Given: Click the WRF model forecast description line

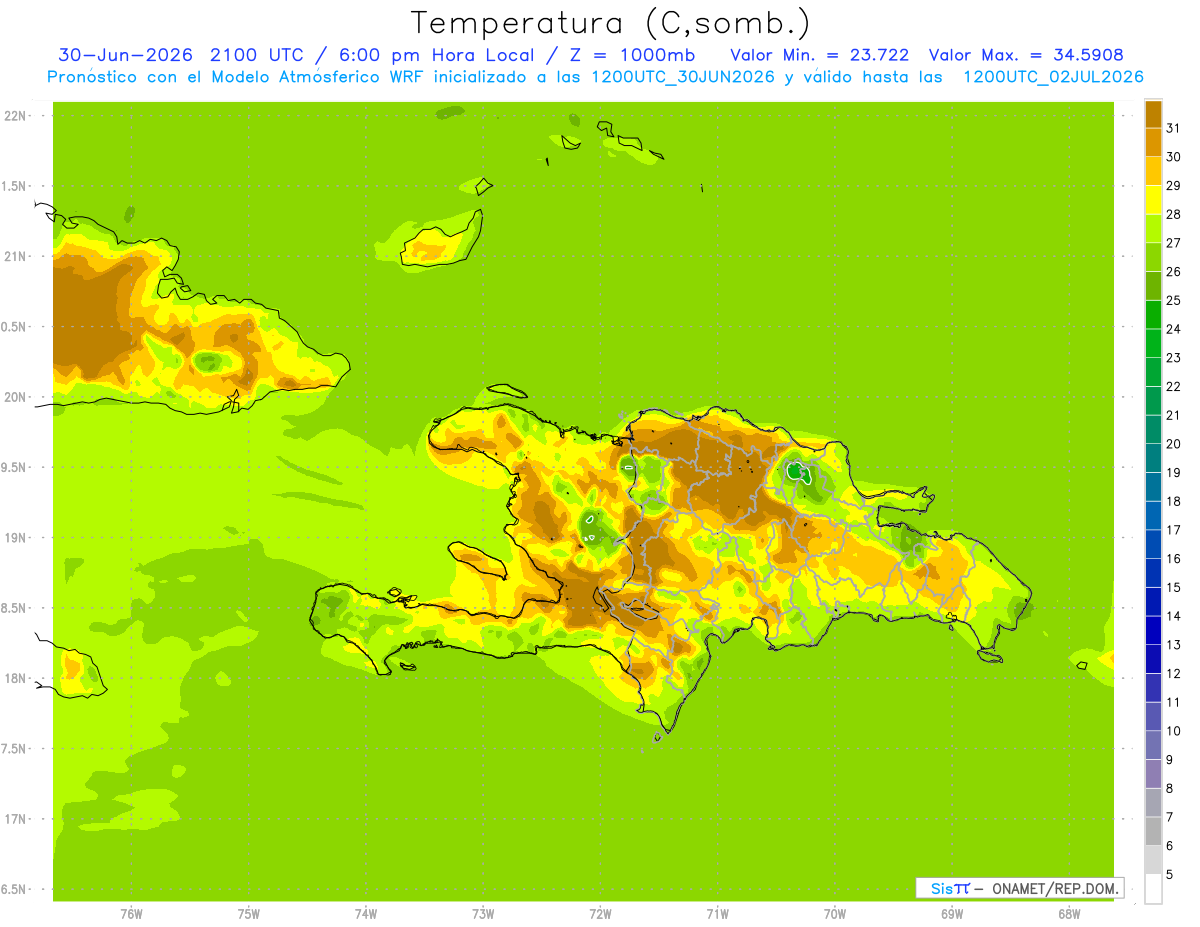Looking at the screenshot, I should click(x=595, y=77).
